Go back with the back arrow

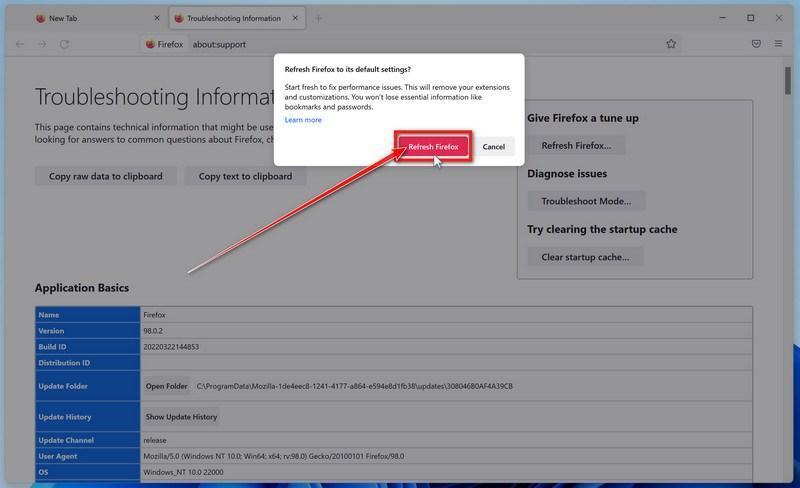click(x=20, y=44)
